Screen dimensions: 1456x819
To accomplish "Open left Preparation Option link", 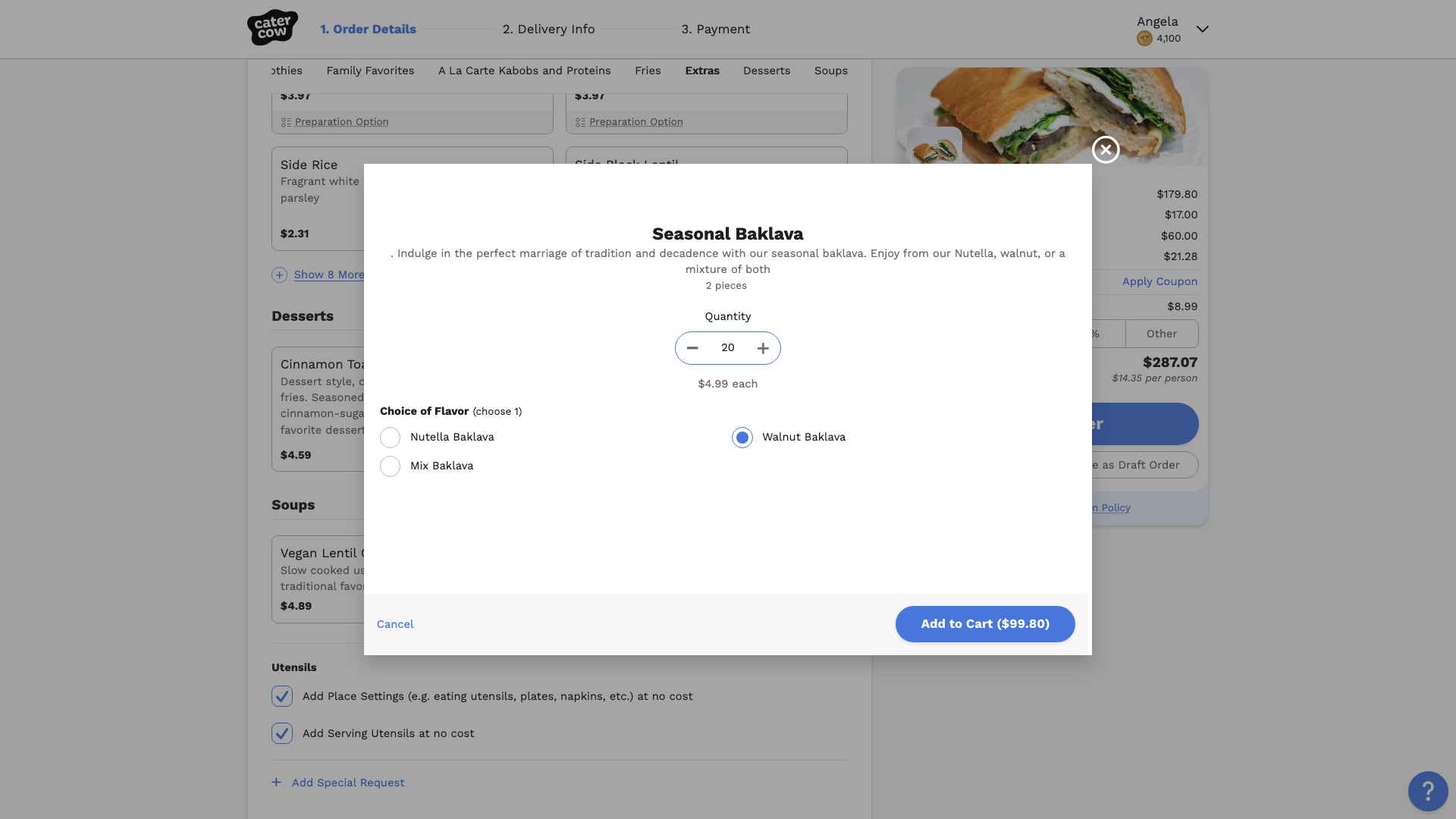I will 341,122.
